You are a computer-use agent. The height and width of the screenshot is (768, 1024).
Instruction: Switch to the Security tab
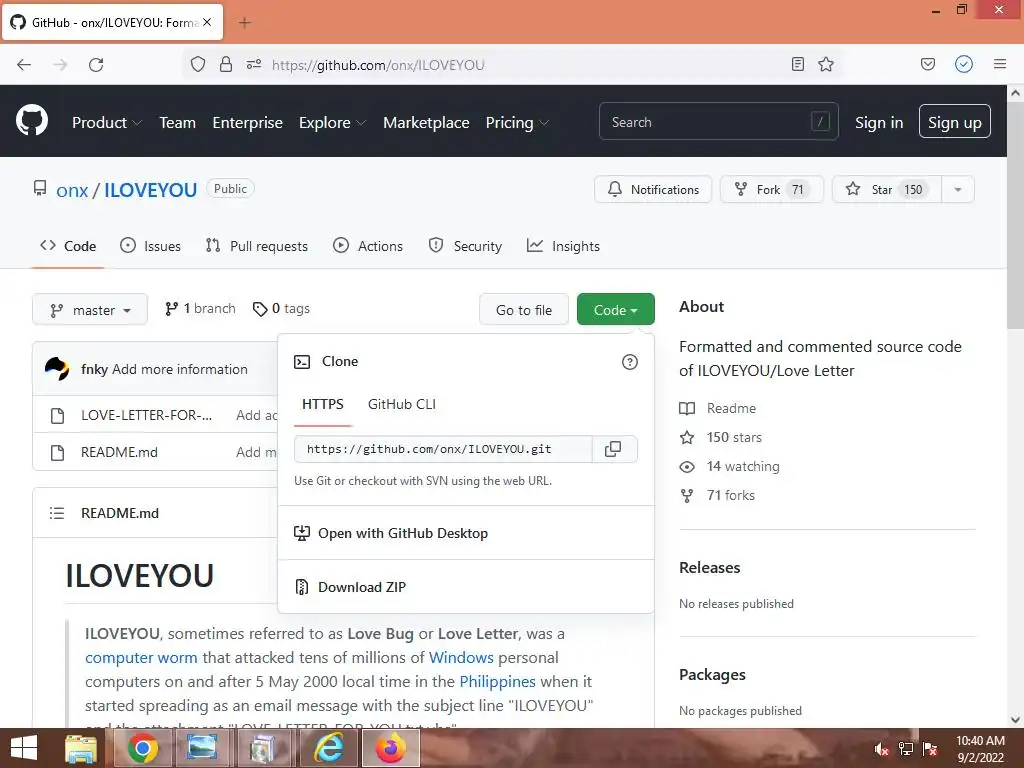pyautogui.click(x=465, y=246)
